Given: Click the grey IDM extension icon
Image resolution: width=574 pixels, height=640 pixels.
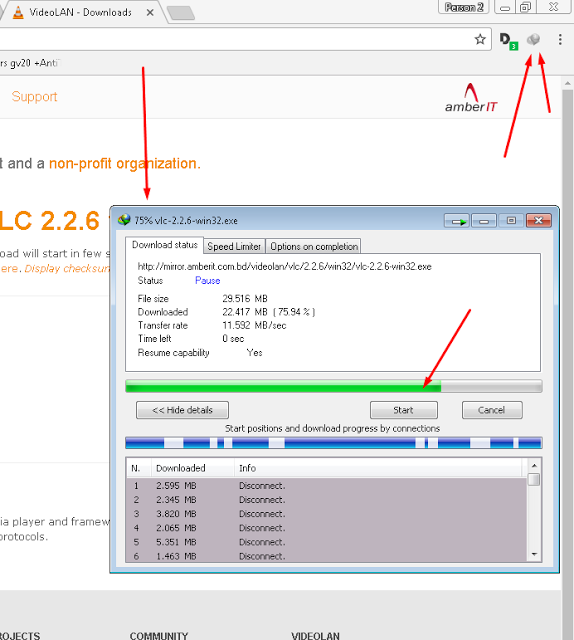Looking at the screenshot, I should coord(533,39).
